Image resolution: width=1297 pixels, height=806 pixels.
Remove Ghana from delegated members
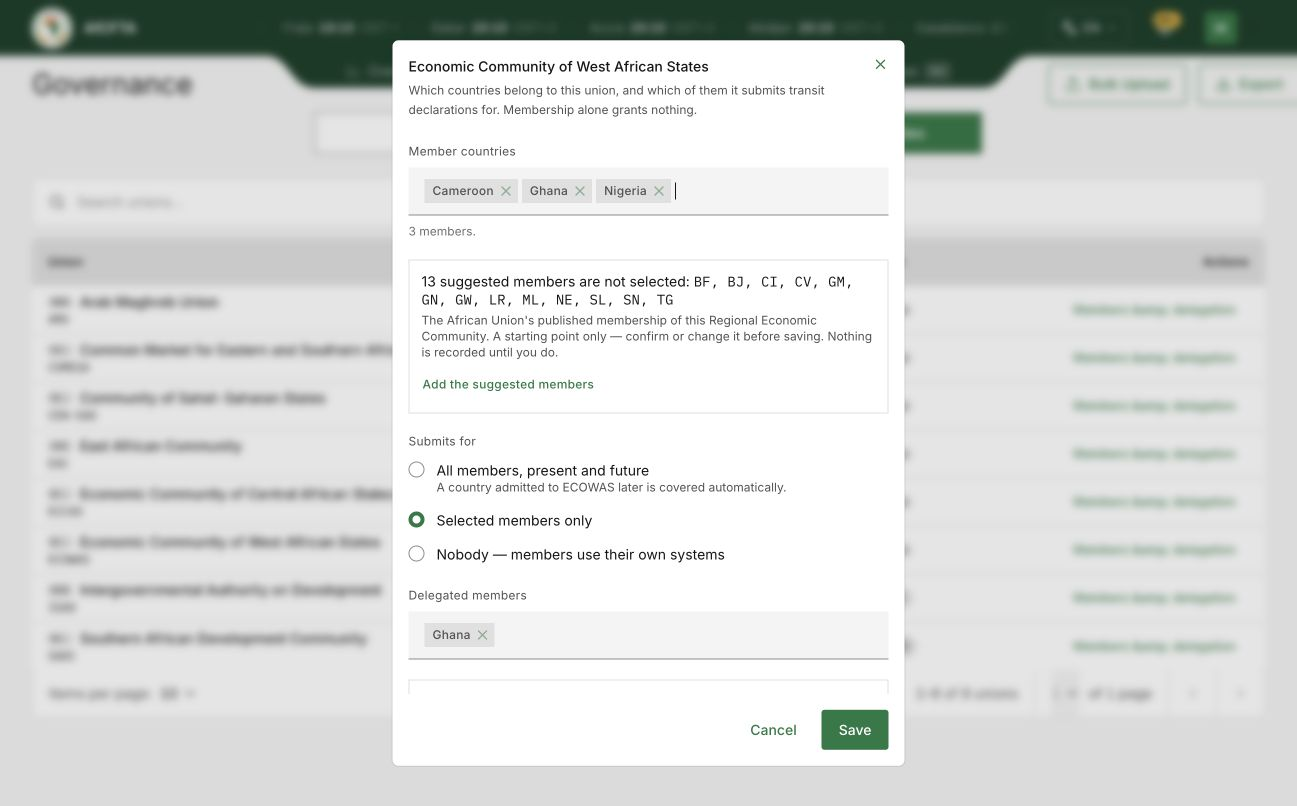tap(483, 635)
